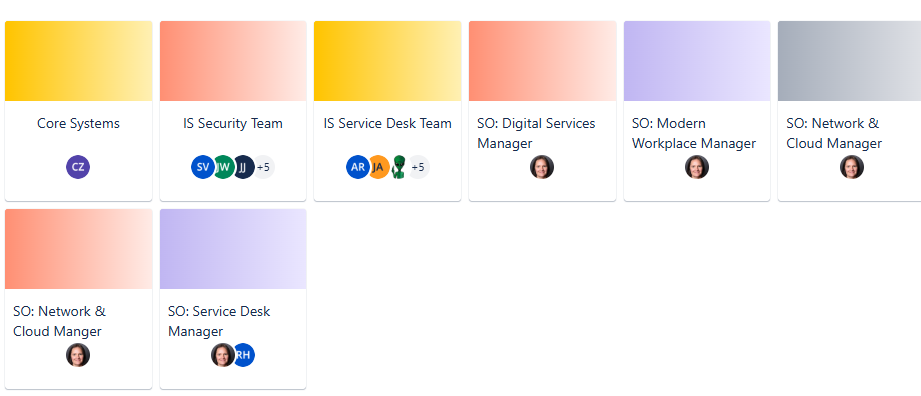This screenshot has height=396, width=921.
Task: Click the JJ avatar on IS Security Team
Action: coord(243,167)
